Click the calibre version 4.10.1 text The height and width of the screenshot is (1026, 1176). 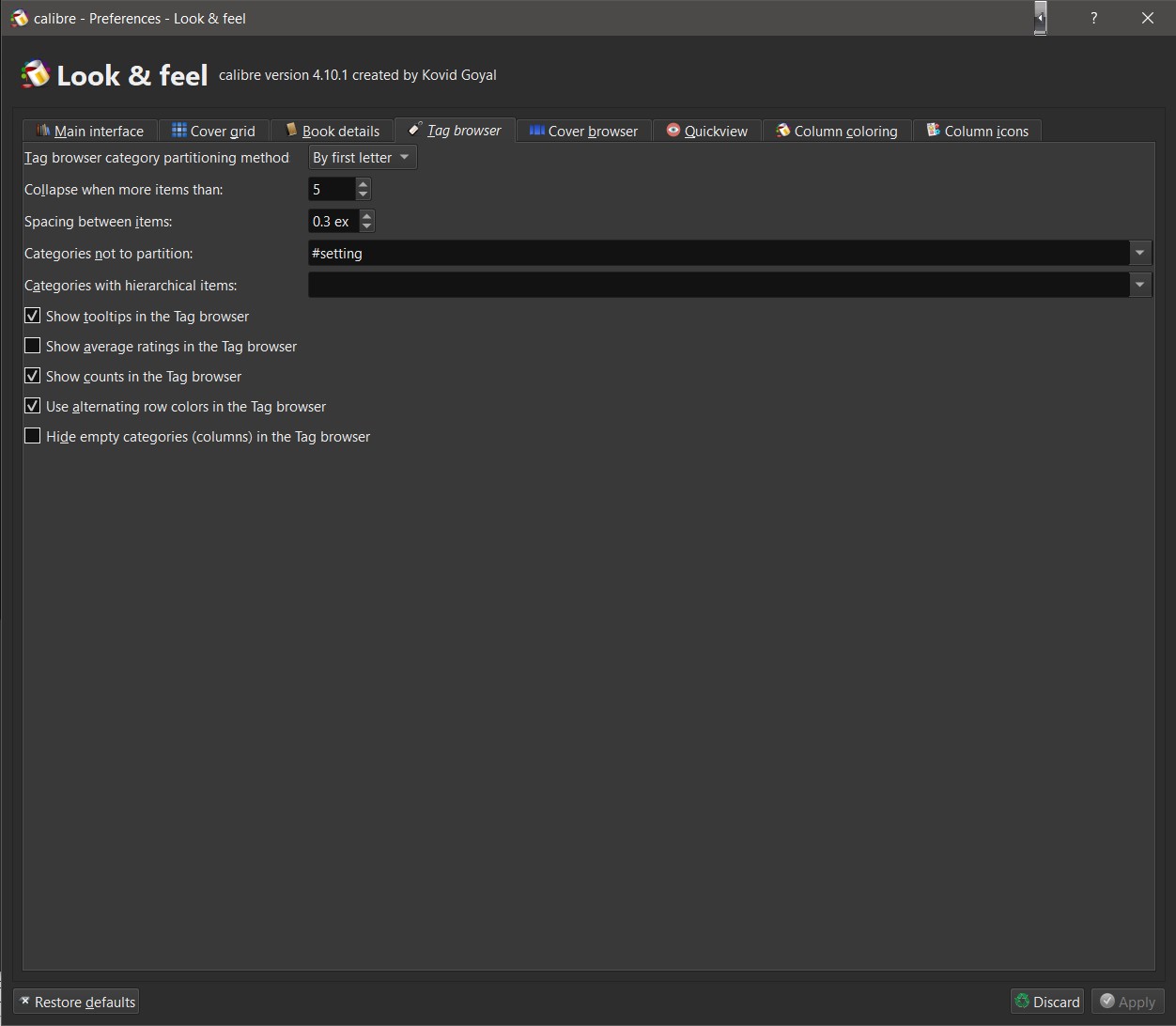click(358, 75)
